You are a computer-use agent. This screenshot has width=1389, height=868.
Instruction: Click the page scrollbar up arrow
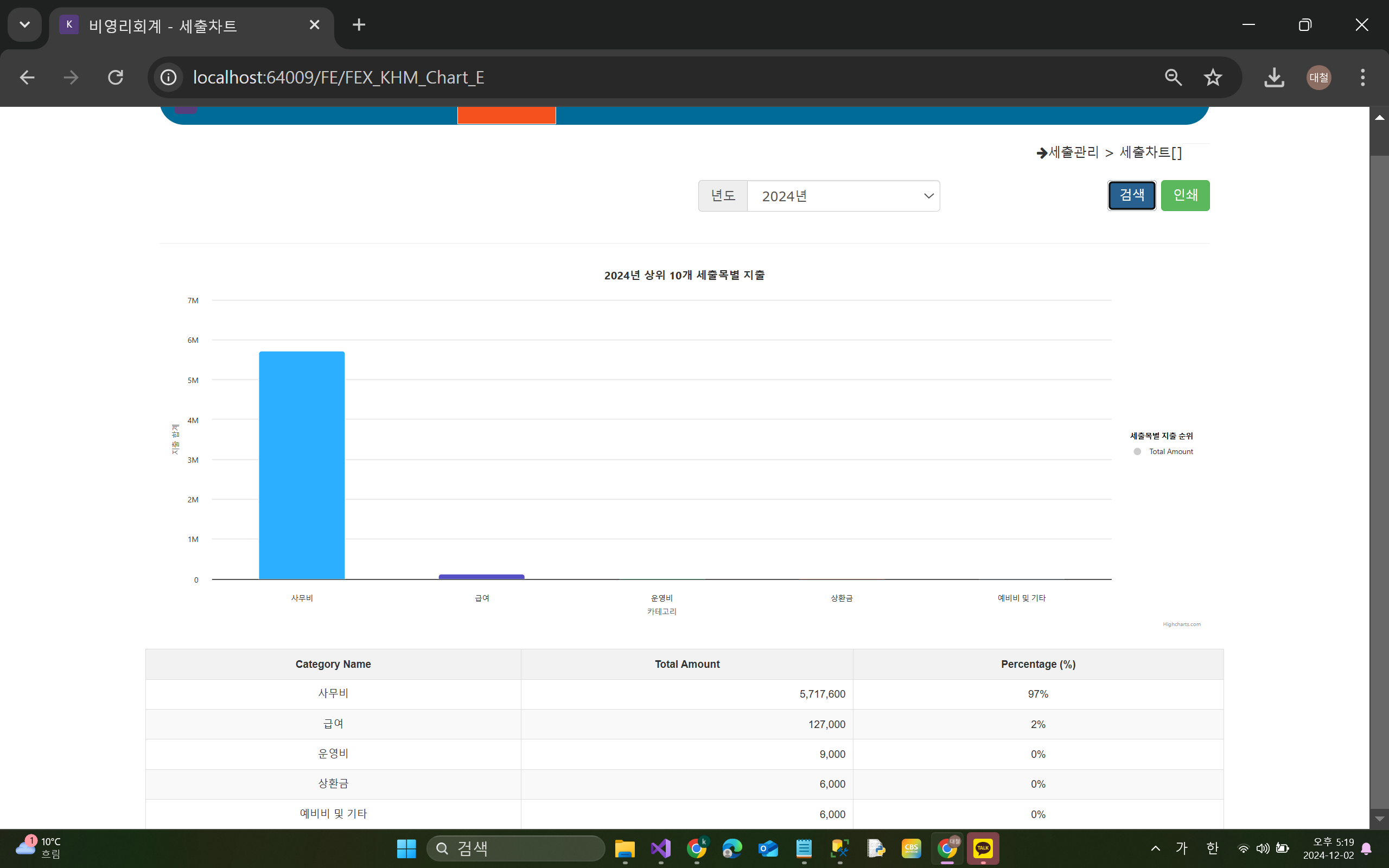1379,117
